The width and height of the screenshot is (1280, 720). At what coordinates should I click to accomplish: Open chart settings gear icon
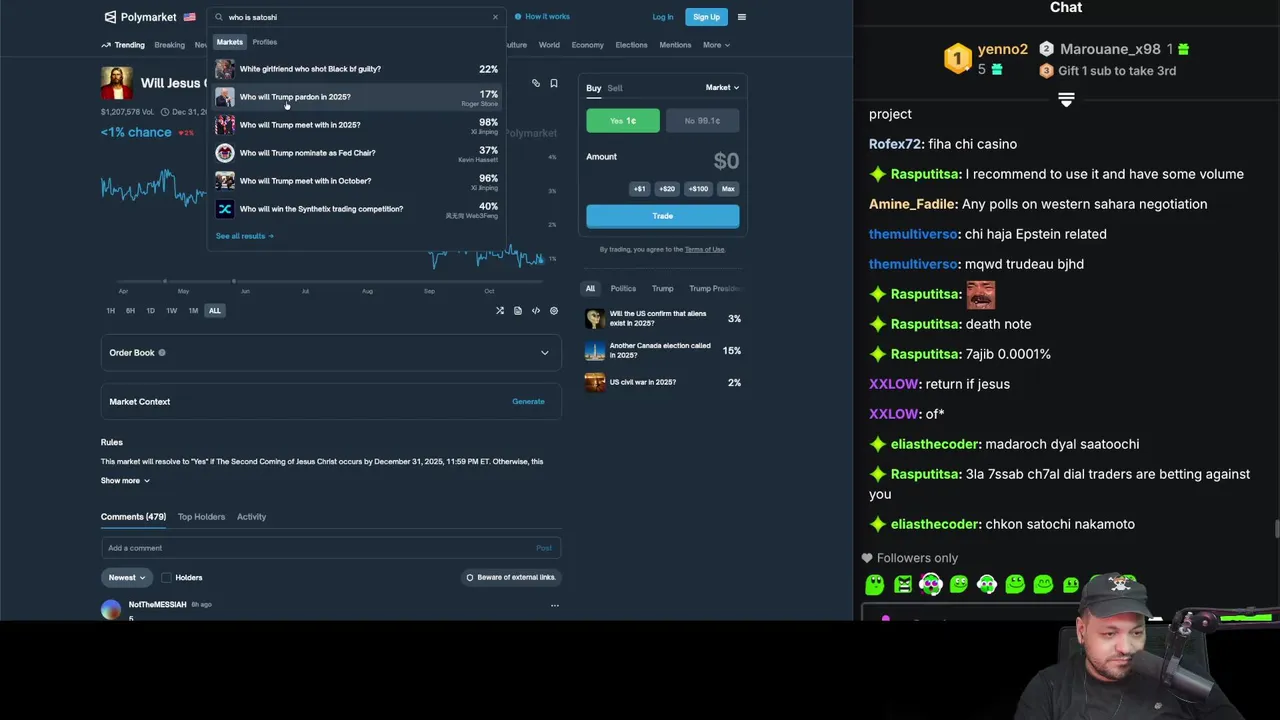pyautogui.click(x=554, y=311)
